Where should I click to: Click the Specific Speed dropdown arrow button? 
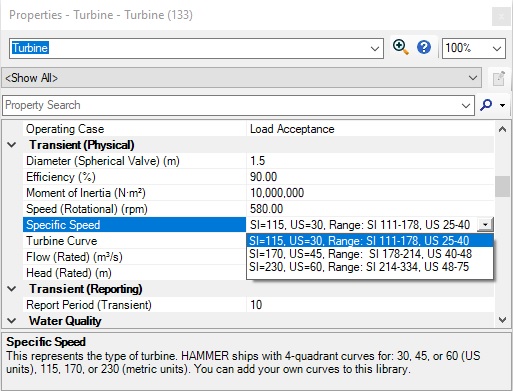coord(485,225)
